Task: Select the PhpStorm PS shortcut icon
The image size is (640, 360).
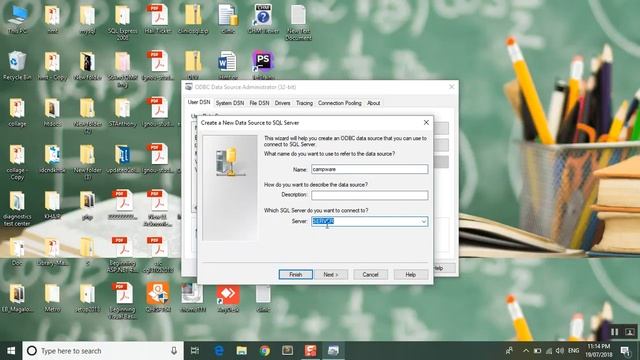Action: 263,65
